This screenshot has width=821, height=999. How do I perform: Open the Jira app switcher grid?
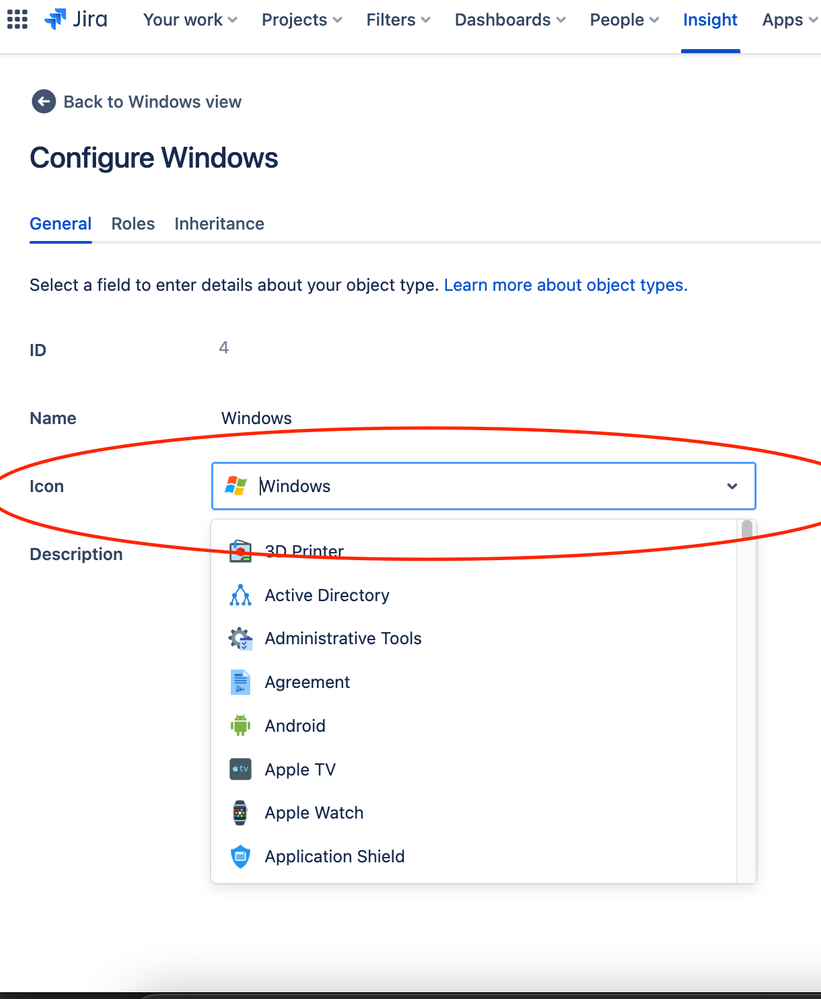pos(17,19)
